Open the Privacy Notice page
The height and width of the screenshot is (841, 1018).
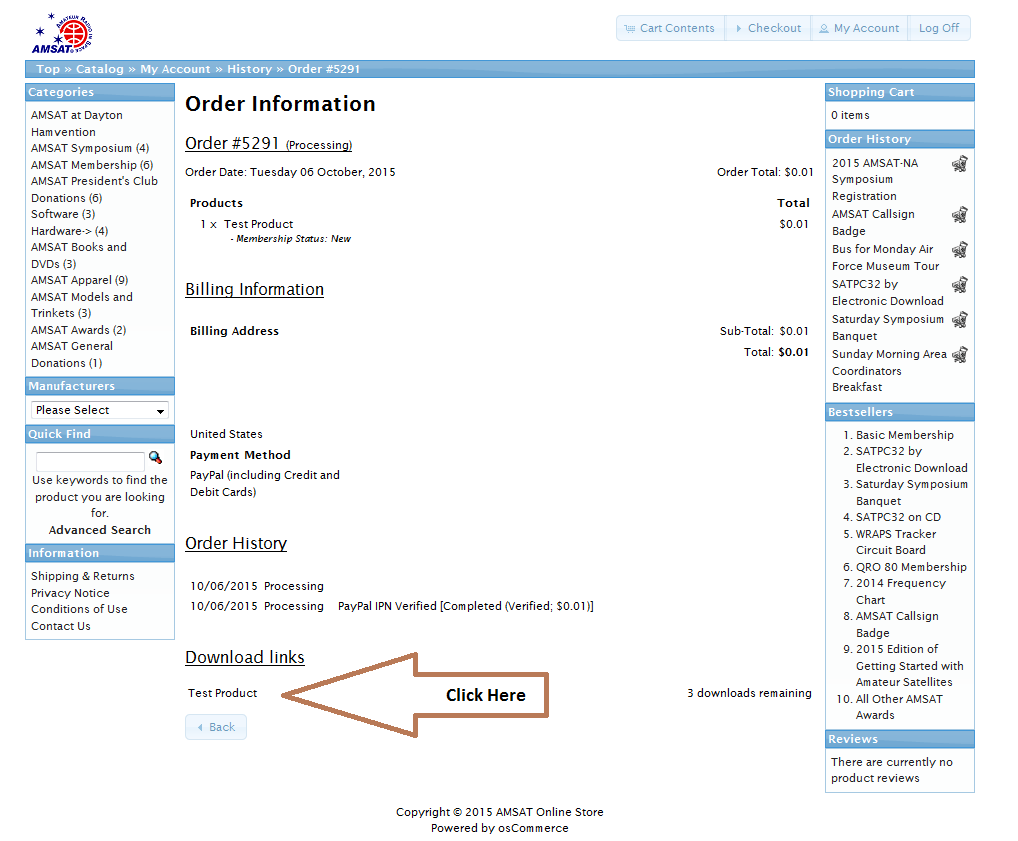tap(70, 593)
